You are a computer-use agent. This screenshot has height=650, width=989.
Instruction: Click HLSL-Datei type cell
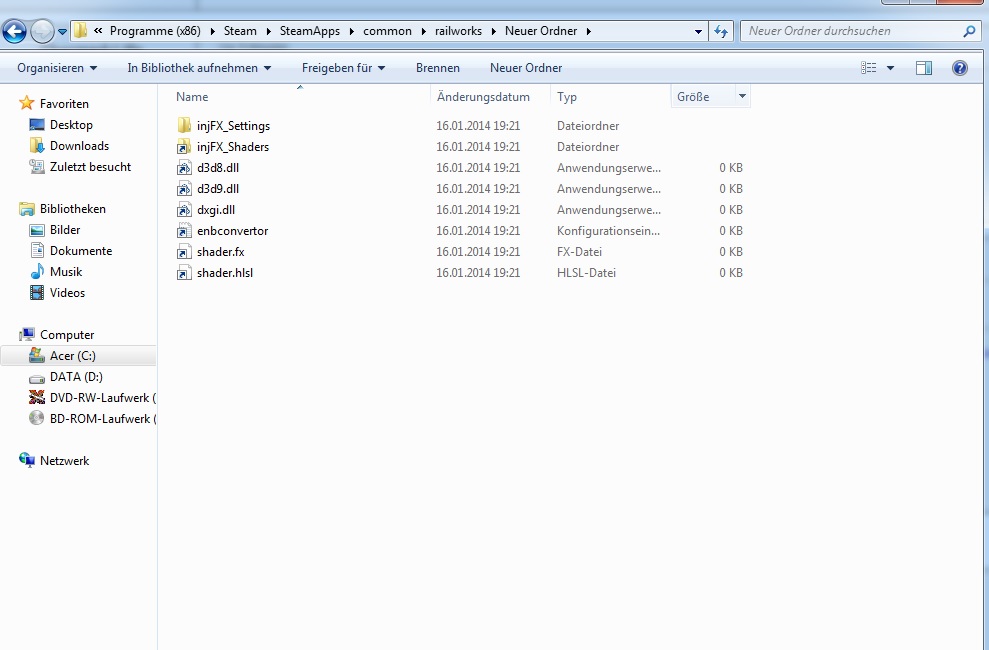coord(586,272)
